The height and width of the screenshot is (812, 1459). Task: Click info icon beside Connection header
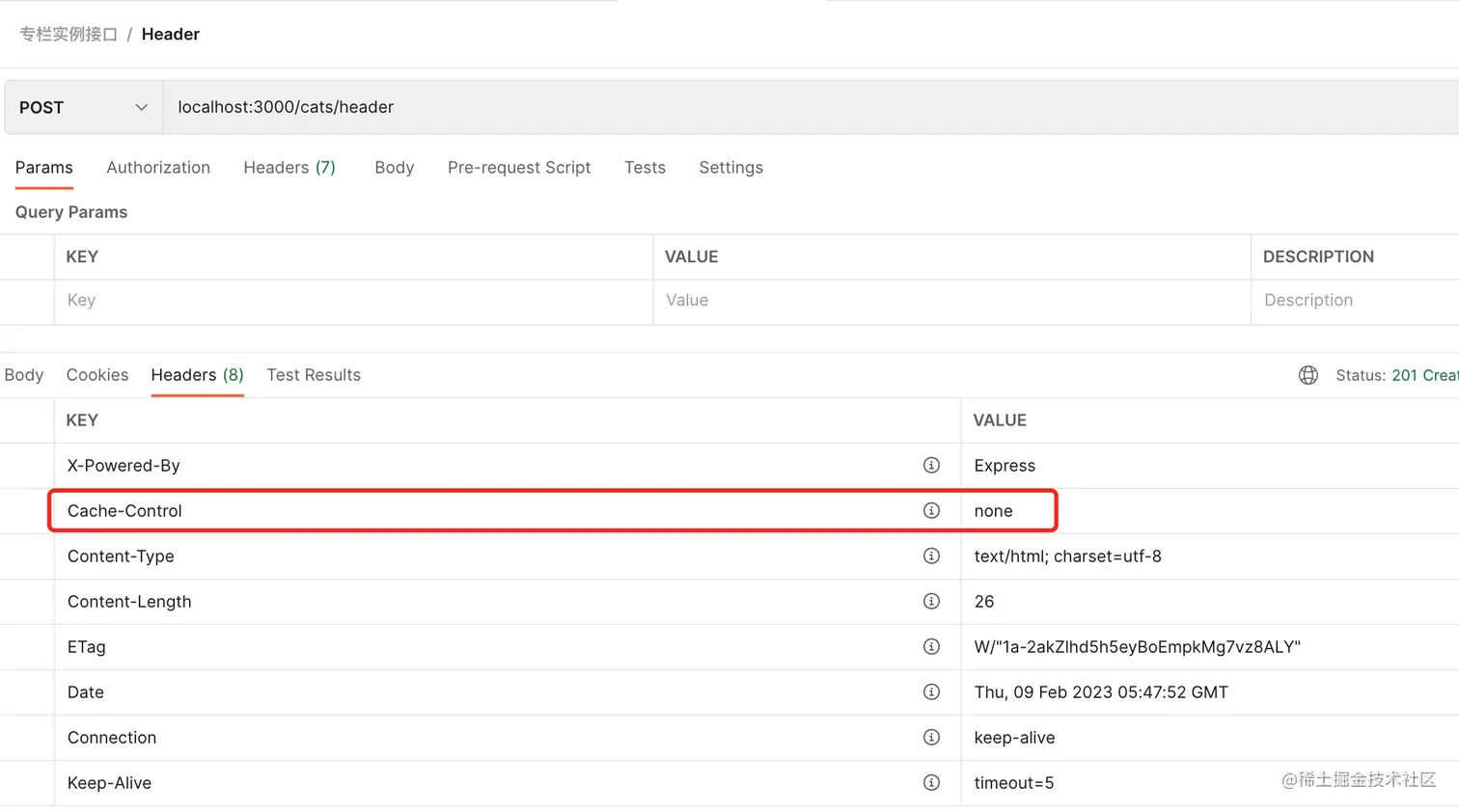(931, 738)
